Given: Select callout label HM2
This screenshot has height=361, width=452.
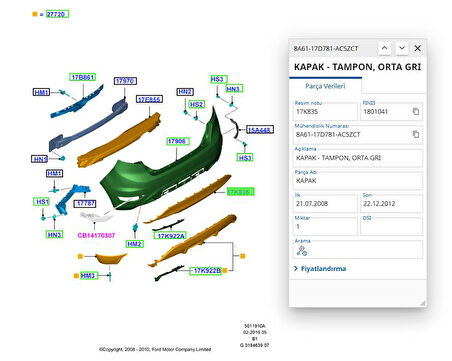Looking at the screenshot, I should 135,244.
